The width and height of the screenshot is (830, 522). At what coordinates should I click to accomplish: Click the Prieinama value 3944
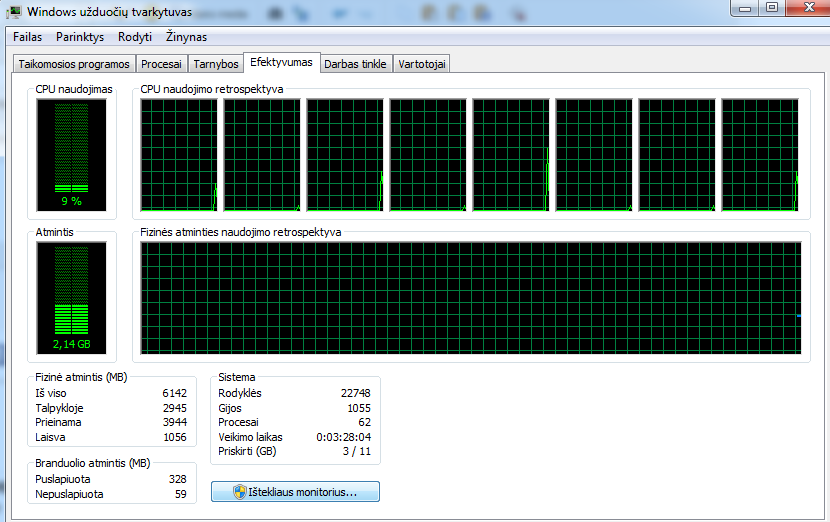point(175,422)
